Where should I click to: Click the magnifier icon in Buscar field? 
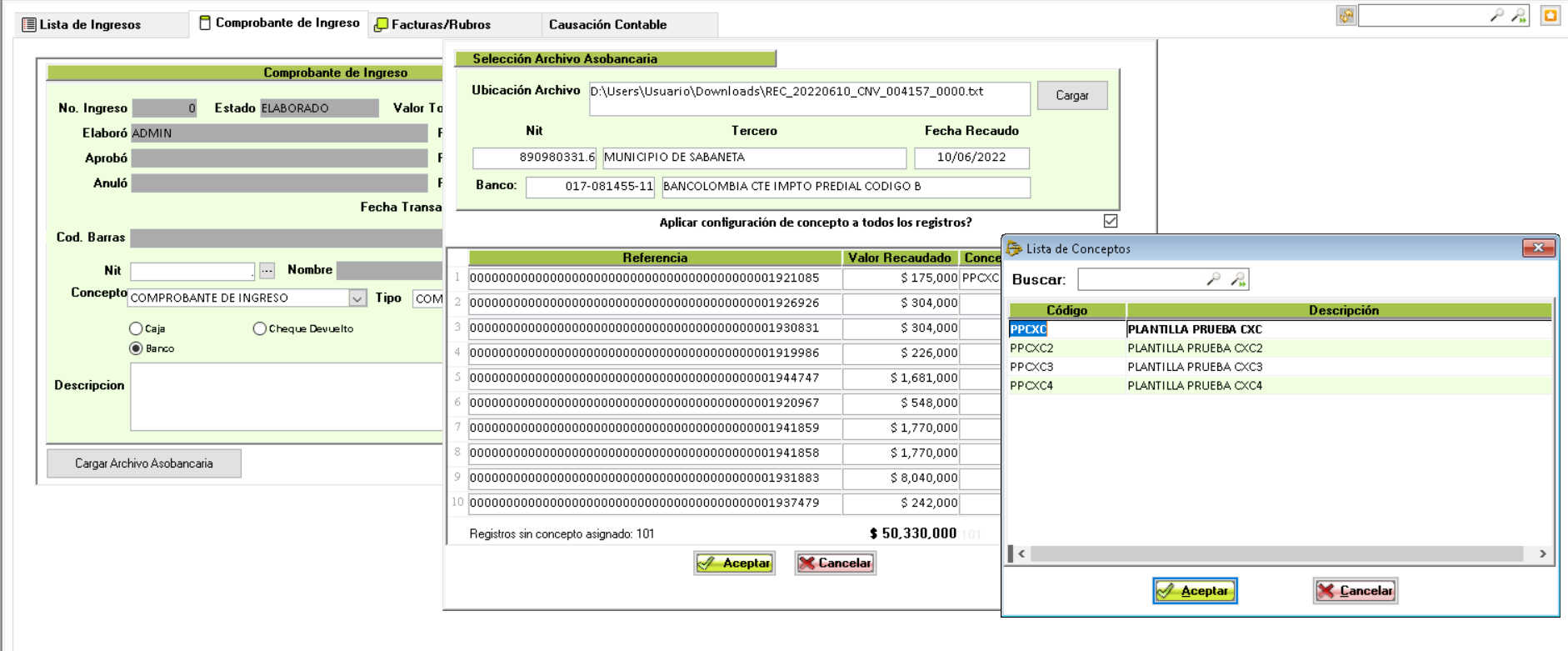point(1213,280)
